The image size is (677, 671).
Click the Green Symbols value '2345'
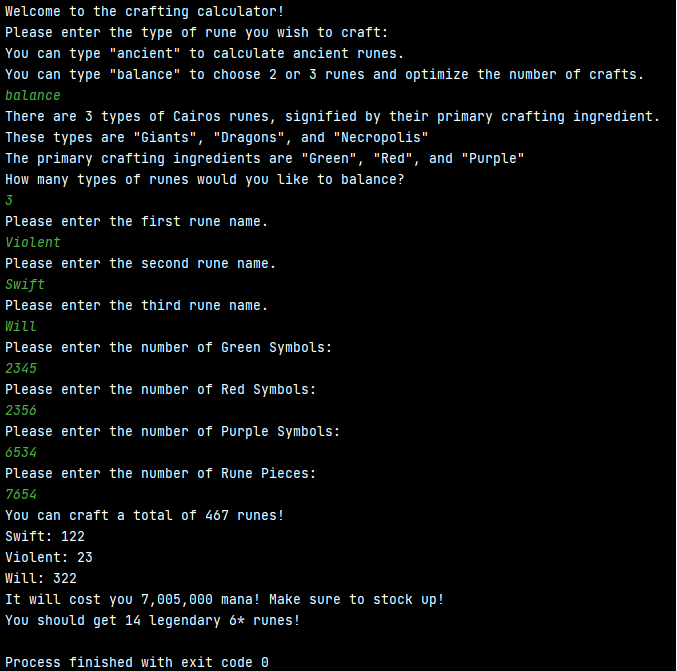click(x=21, y=368)
